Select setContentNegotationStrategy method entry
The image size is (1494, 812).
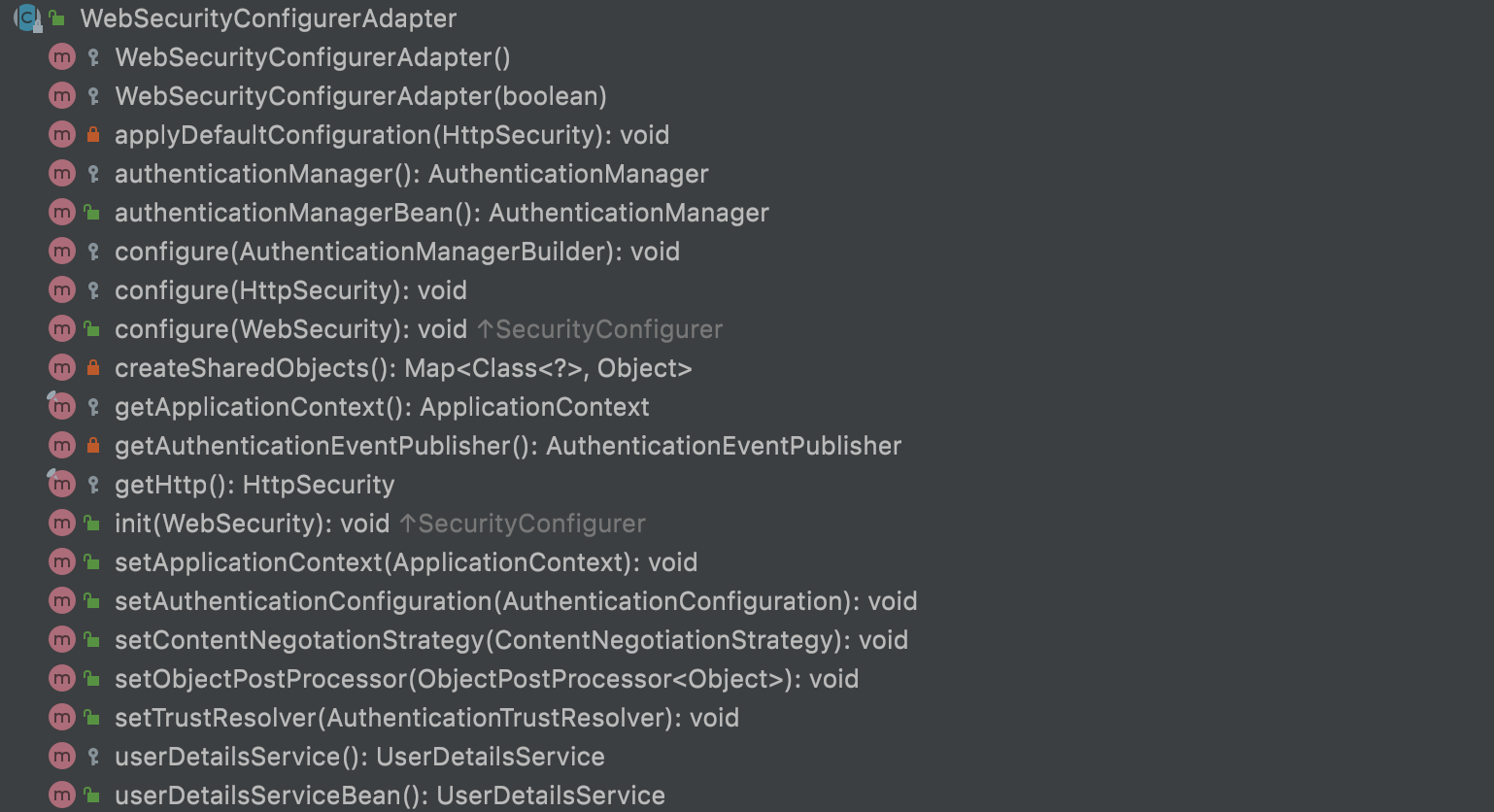click(511, 640)
